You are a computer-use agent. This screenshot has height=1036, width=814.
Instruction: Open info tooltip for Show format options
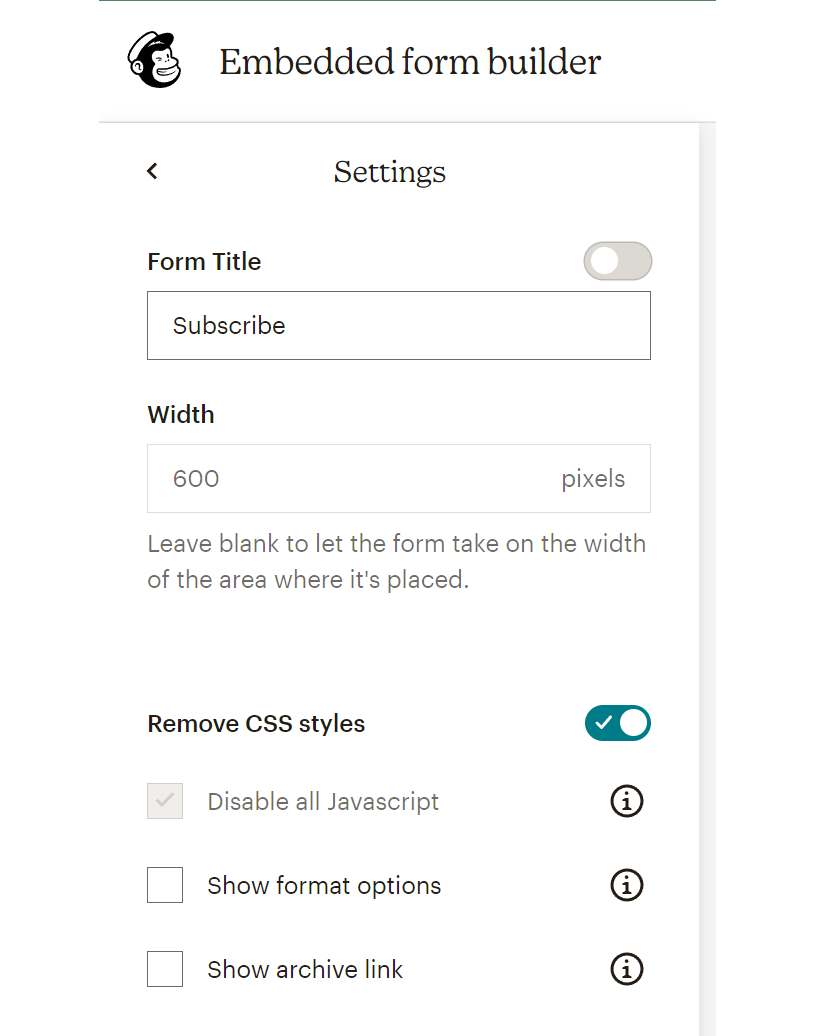(x=627, y=885)
